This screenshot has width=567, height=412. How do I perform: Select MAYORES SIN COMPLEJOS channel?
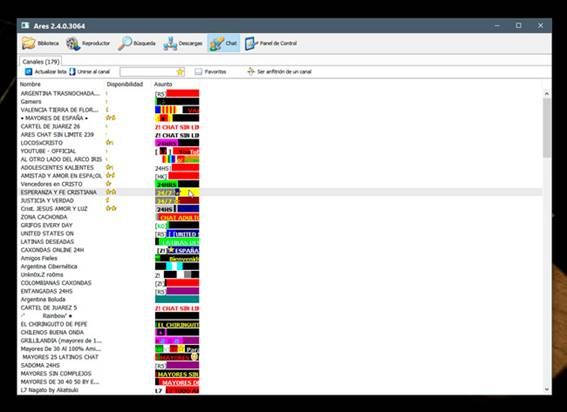[x=56, y=374]
